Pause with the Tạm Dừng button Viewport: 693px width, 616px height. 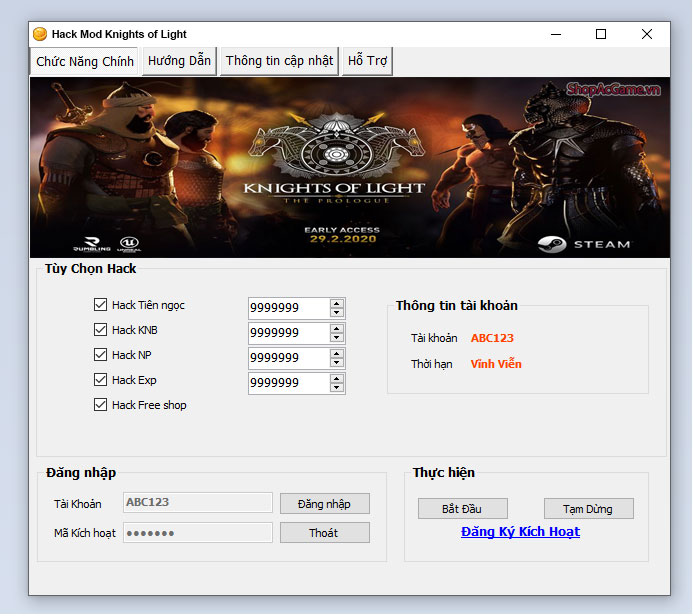[x=588, y=509]
